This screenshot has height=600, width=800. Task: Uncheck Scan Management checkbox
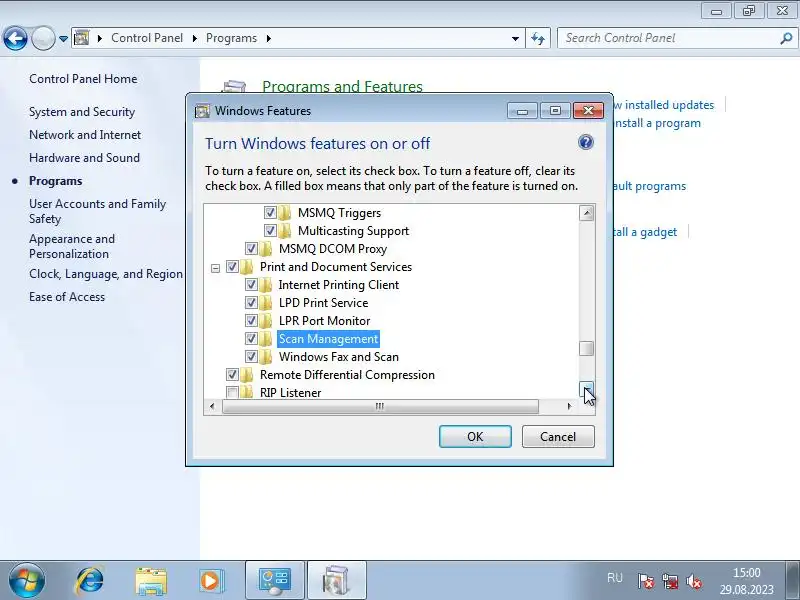coord(251,338)
